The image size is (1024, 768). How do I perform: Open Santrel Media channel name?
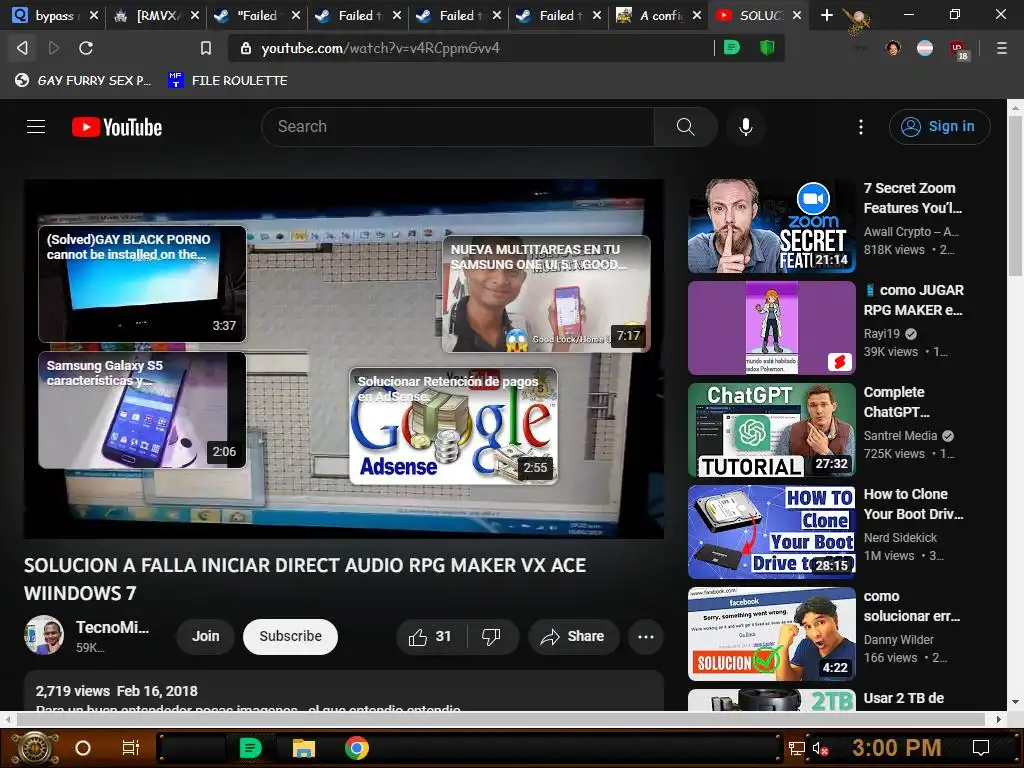click(x=900, y=436)
